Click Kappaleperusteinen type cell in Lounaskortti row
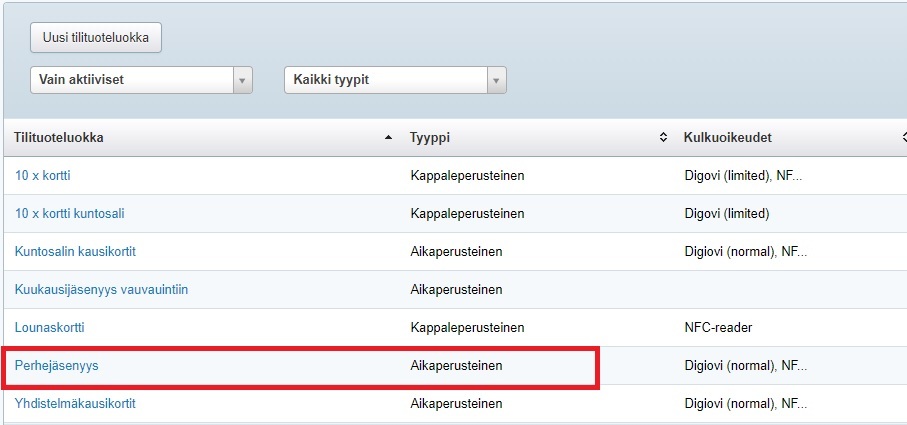Screen dimensions: 907x425 (467, 328)
